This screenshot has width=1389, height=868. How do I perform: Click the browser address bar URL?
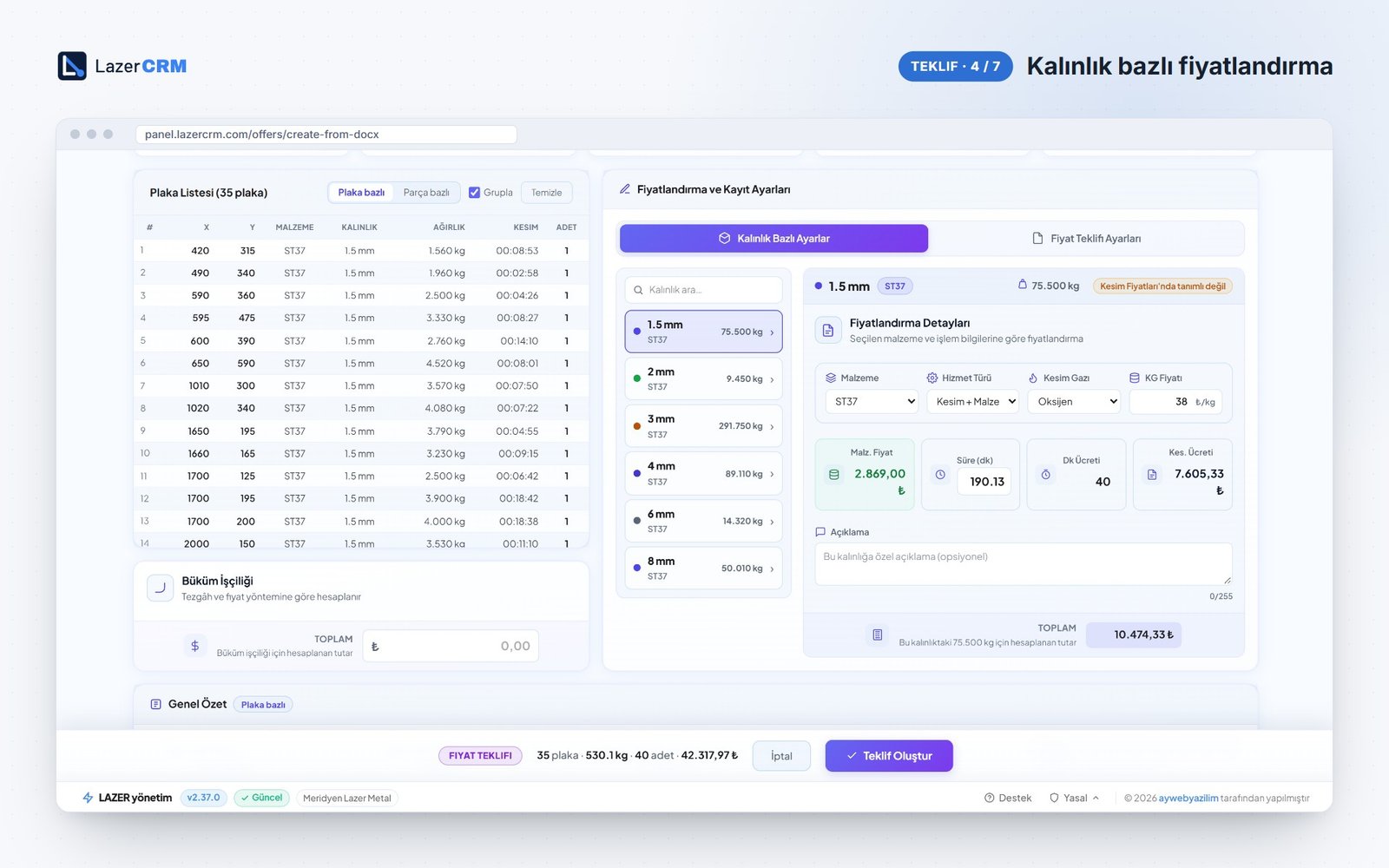click(326, 135)
